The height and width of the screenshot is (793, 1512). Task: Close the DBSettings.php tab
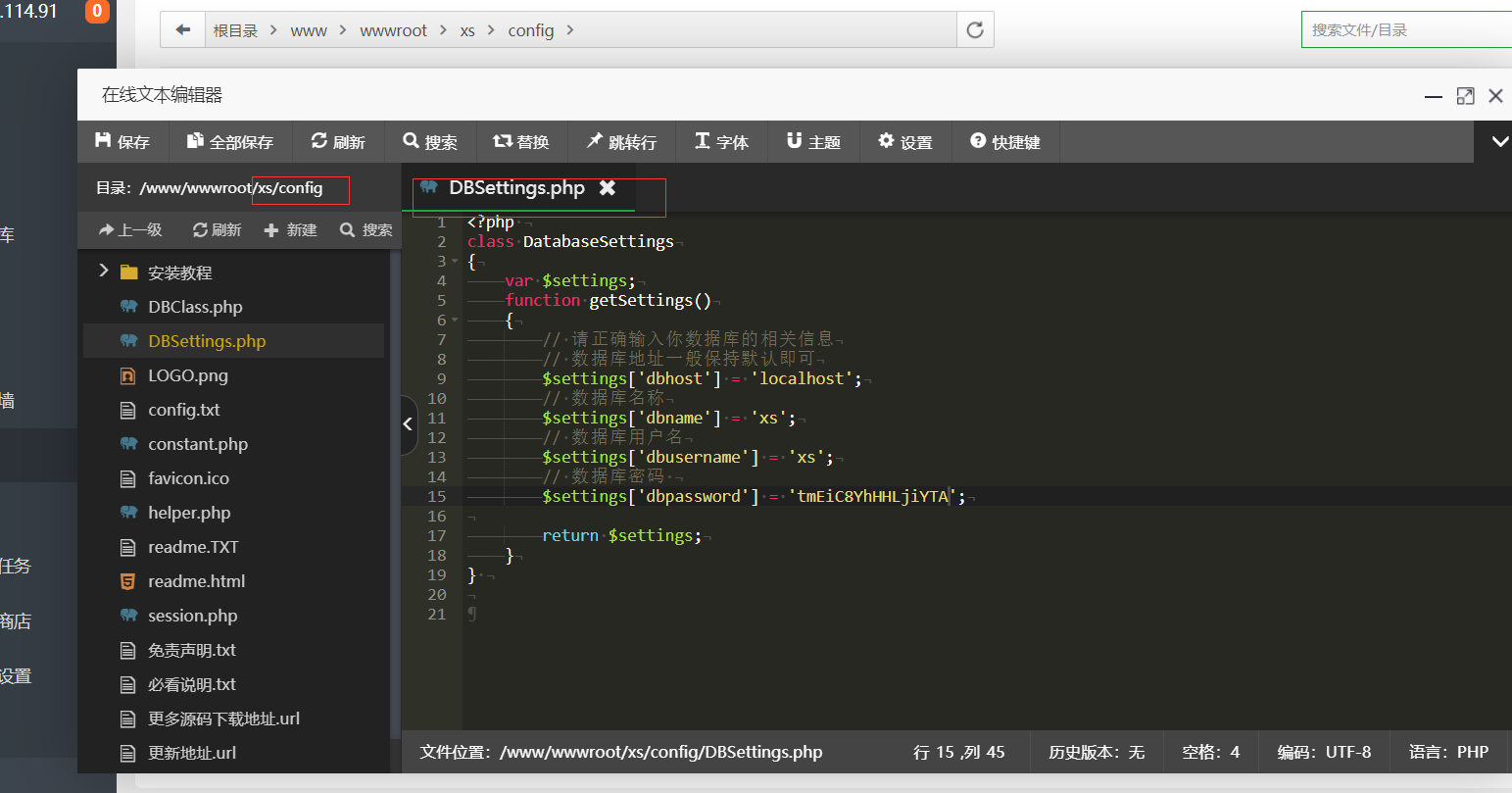tap(608, 188)
